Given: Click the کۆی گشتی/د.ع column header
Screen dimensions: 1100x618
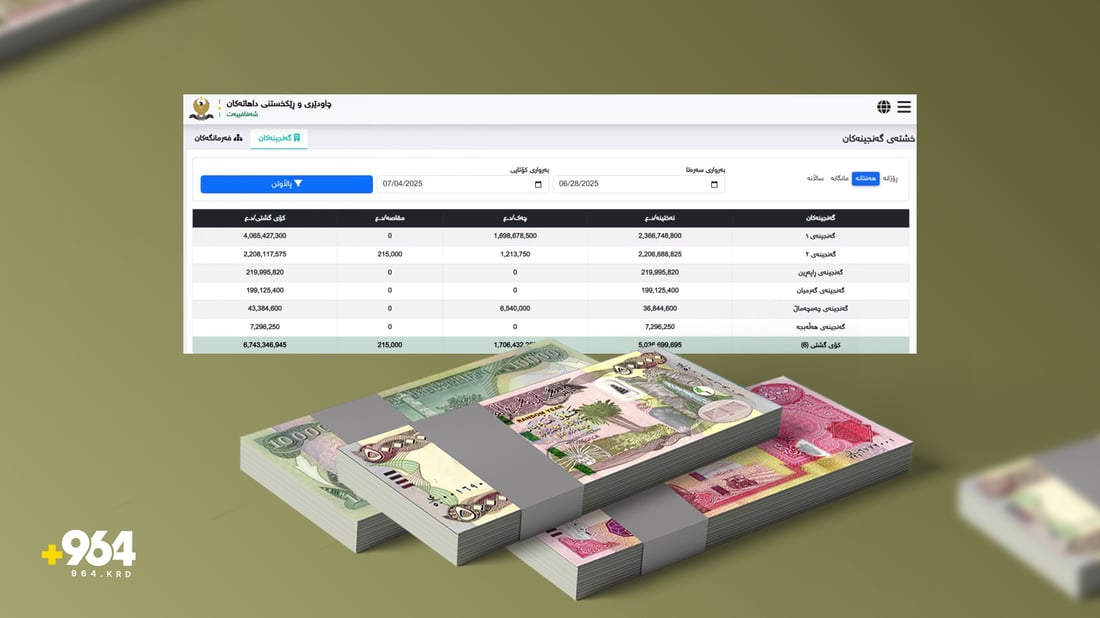Looking at the screenshot, I should click(x=264, y=217).
